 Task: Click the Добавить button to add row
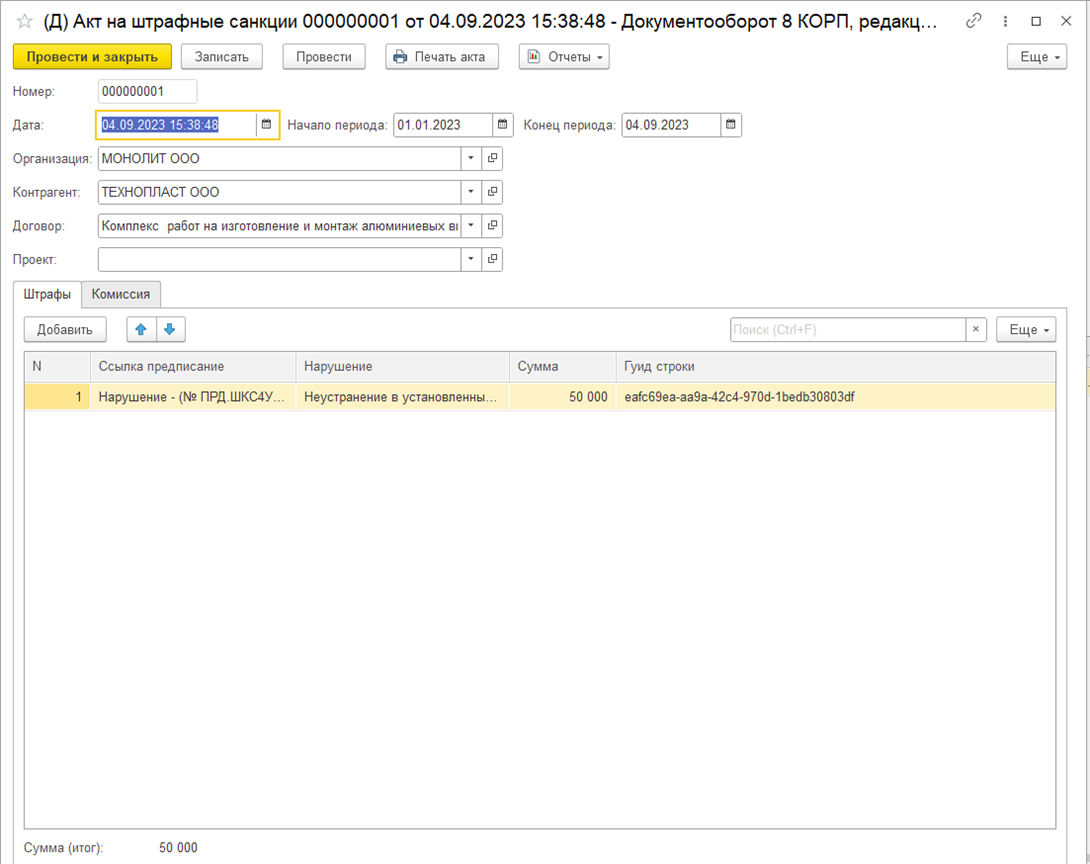pos(65,329)
